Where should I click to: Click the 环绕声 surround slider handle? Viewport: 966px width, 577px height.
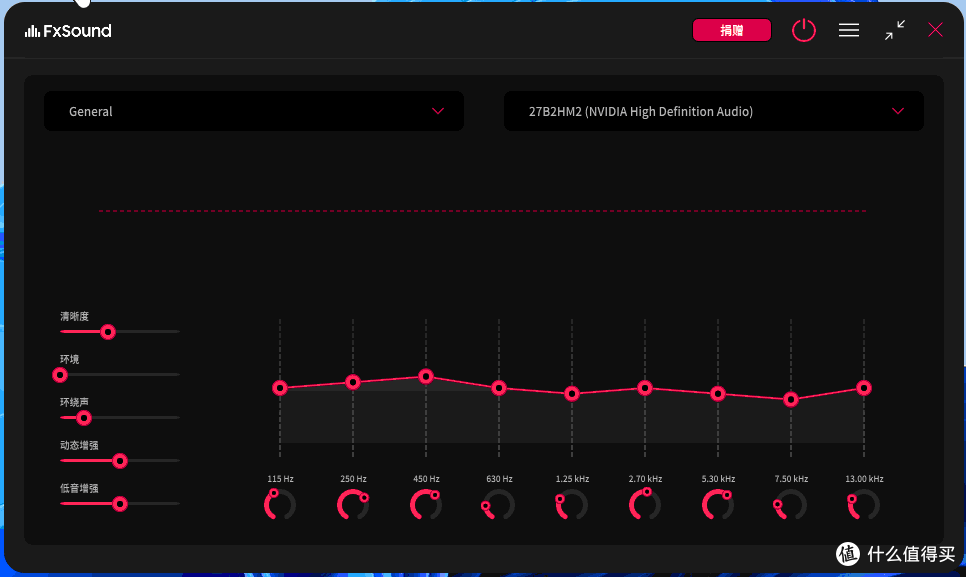point(84,418)
